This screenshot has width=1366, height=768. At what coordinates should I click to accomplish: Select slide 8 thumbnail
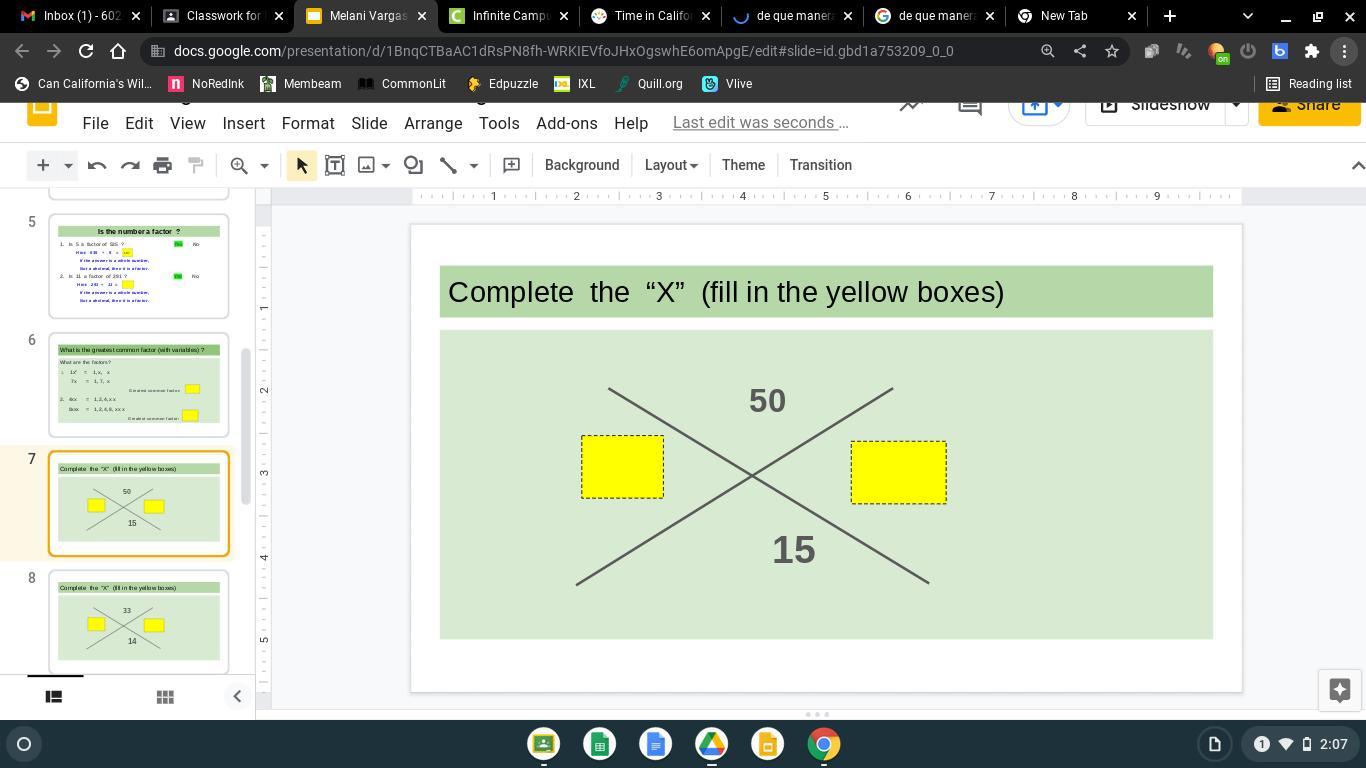point(139,622)
